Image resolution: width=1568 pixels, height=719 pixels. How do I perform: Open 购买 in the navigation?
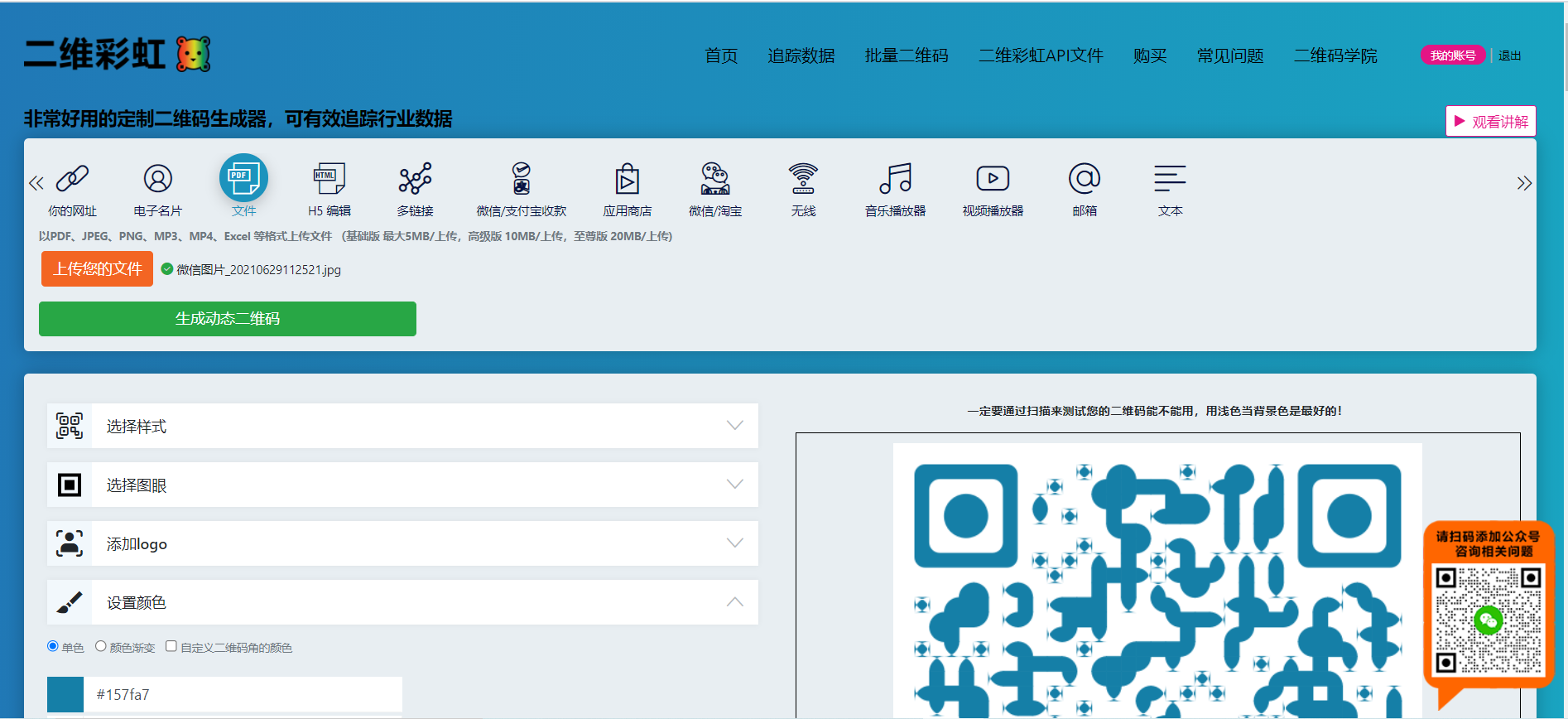tap(1150, 55)
